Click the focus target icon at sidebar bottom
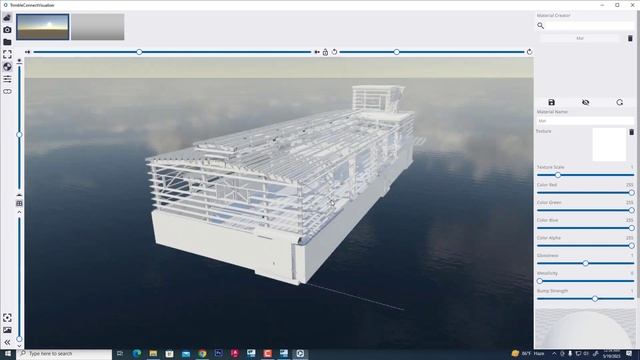 pos(7,318)
